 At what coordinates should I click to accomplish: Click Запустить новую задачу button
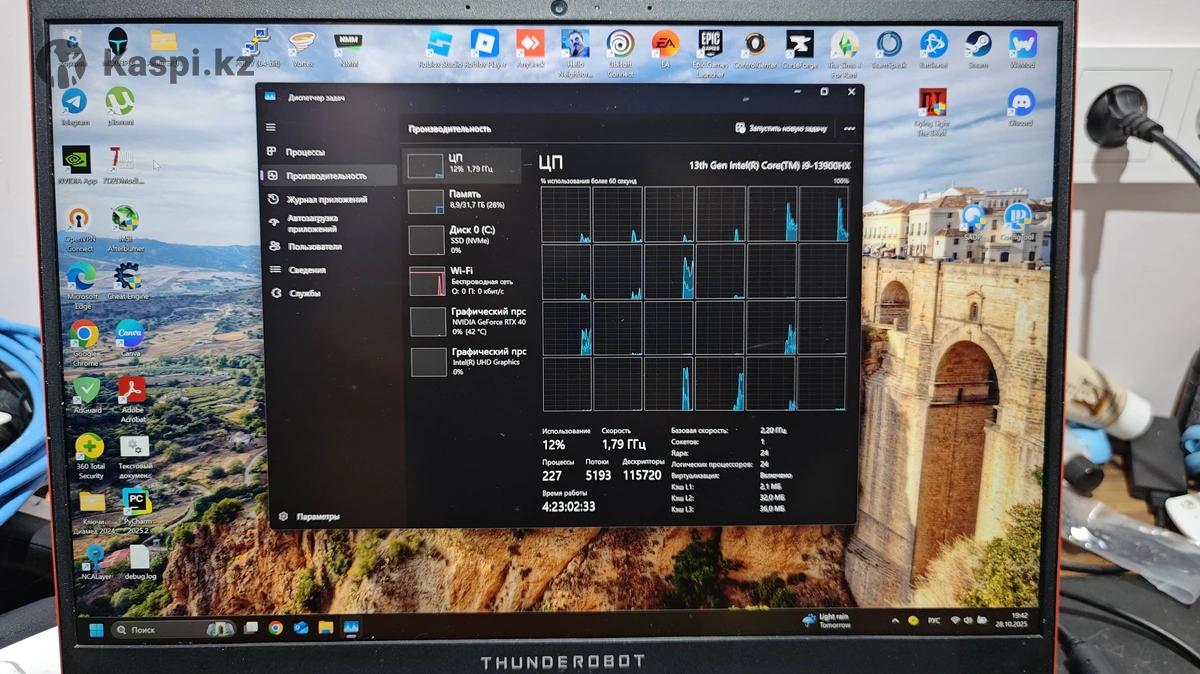tap(781, 129)
